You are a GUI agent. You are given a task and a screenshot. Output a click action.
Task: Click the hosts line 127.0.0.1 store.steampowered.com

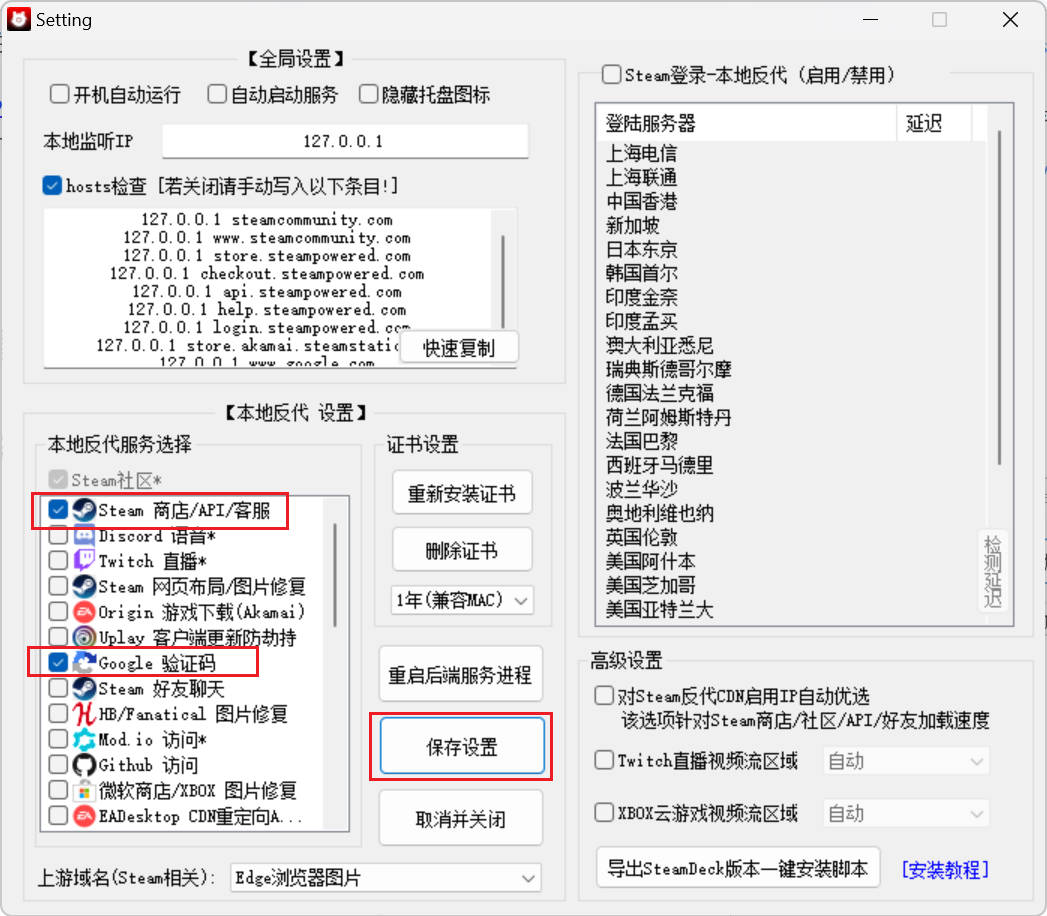[267, 256]
